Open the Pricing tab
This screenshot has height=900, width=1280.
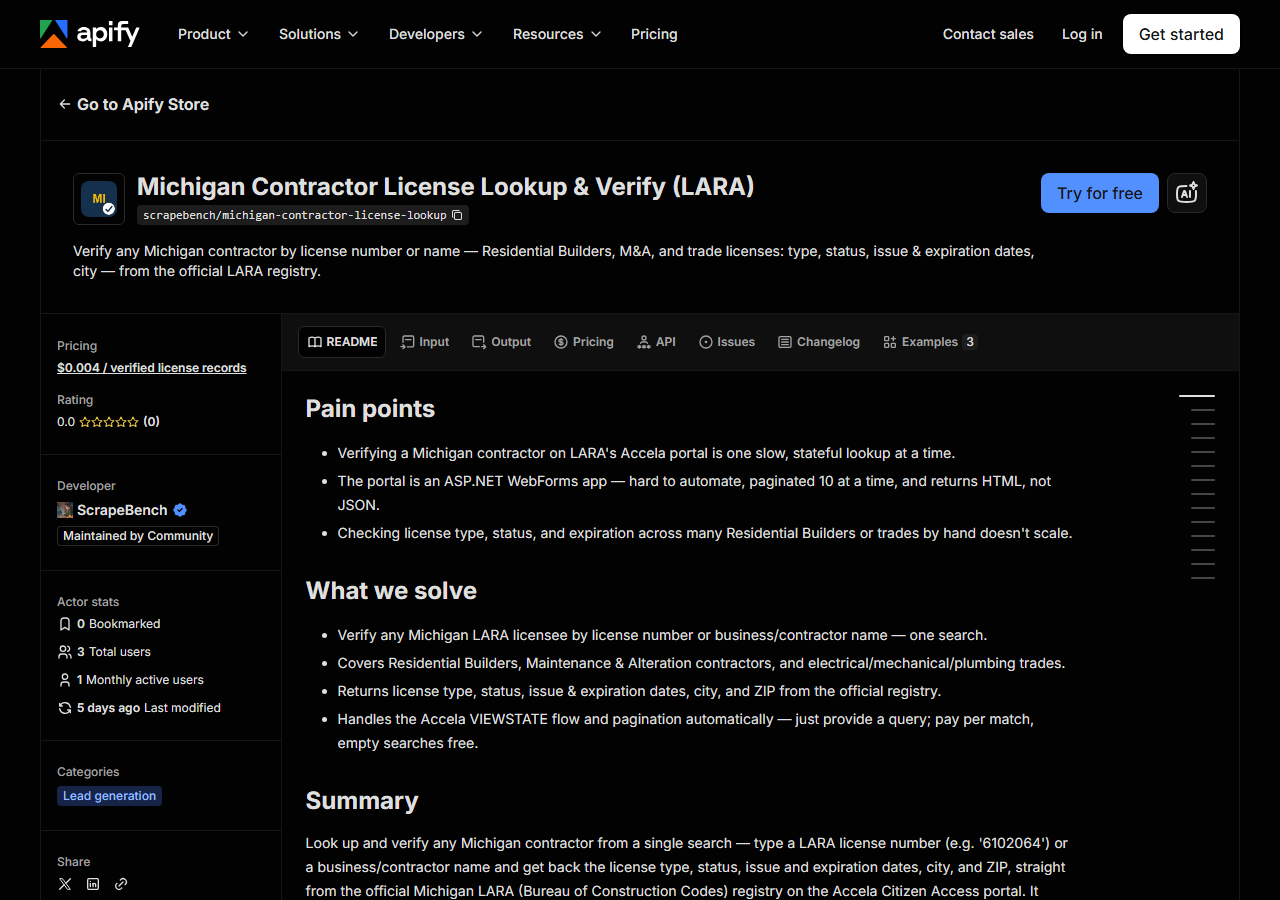[x=584, y=342]
